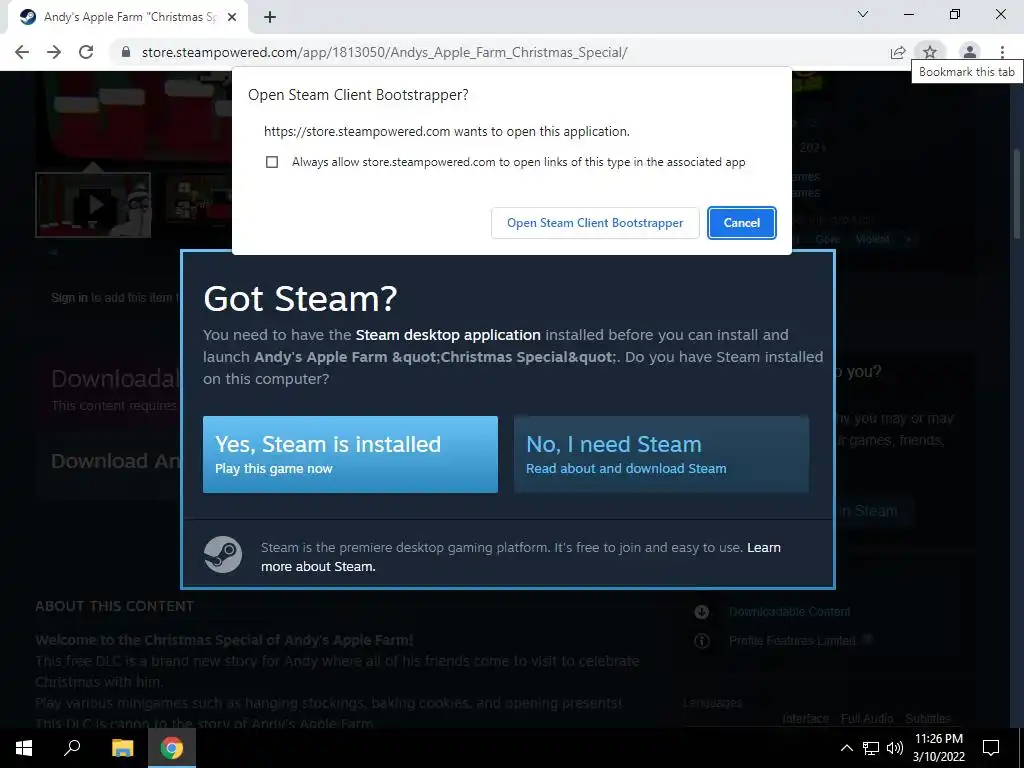
Task: Select the Andy's Apple Farm tab
Action: click(128, 18)
